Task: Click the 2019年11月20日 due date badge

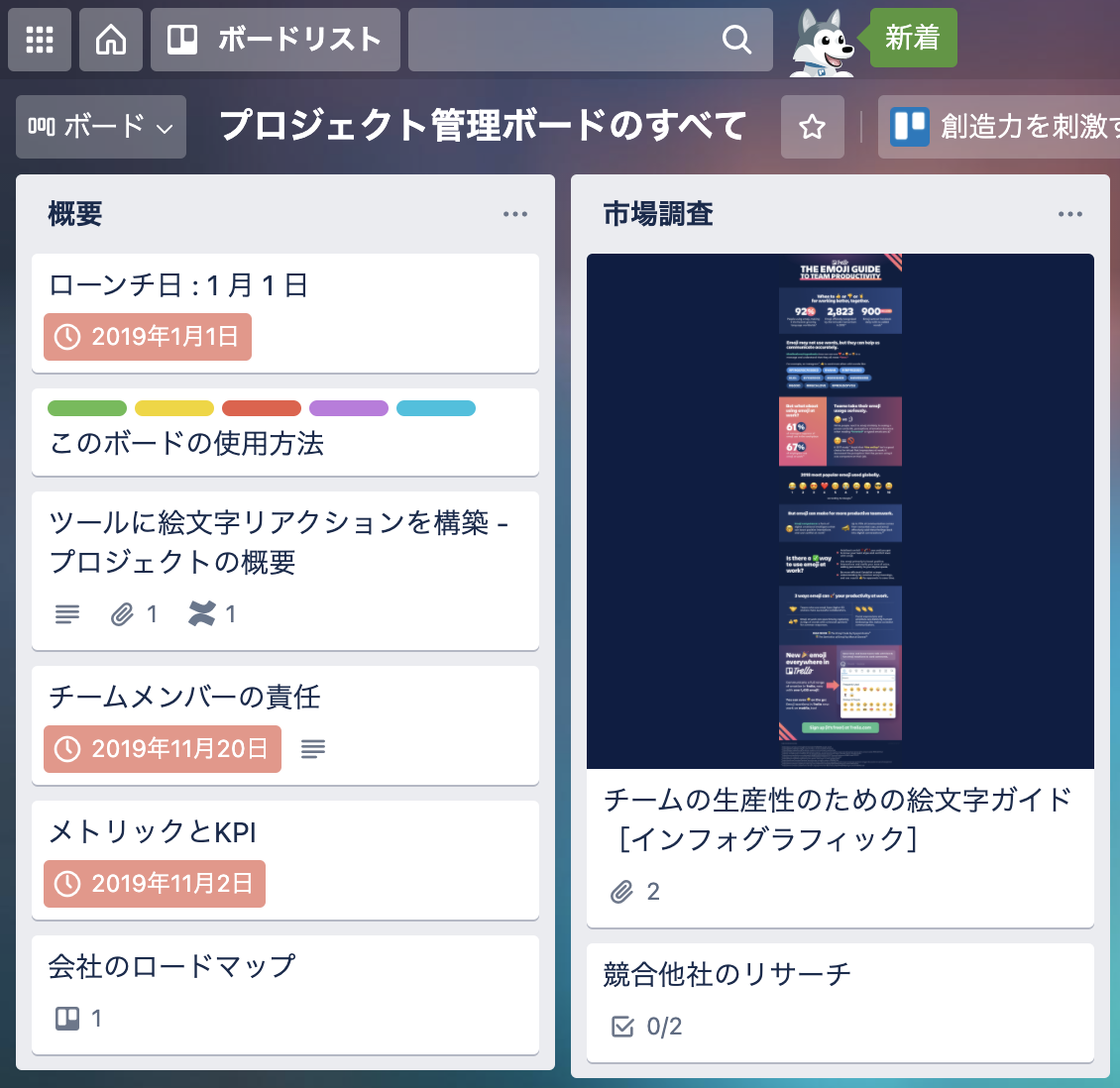Action: point(163,749)
